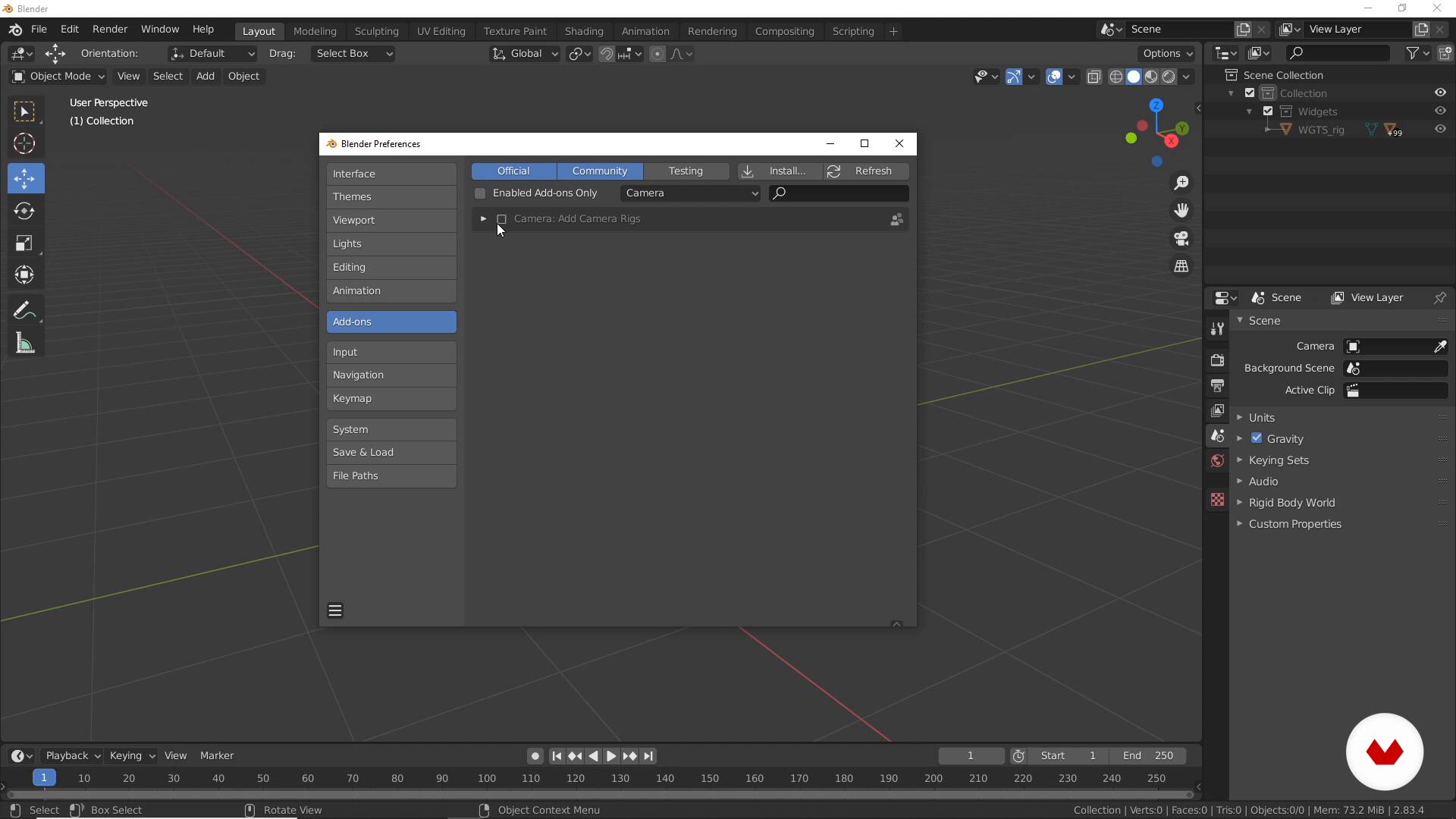Screen dimensions: 1456x819
Task: Activate the Scale tool
Action: tap(24, 243)
